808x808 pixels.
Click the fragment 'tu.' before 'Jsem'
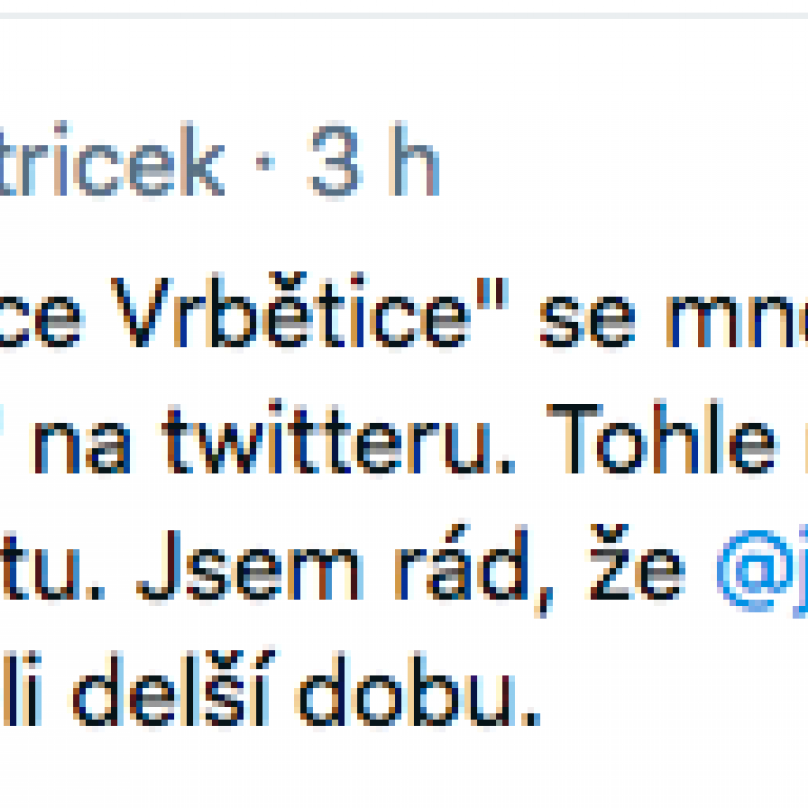(x=53, y=568)
